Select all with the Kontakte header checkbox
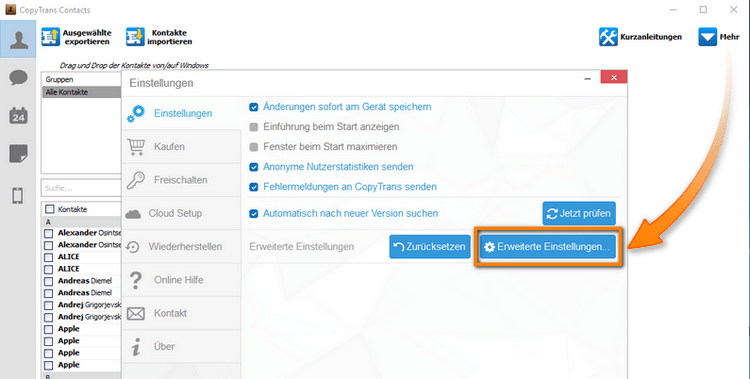This screenshot has height=379, width=750. [x=49, y=209]
